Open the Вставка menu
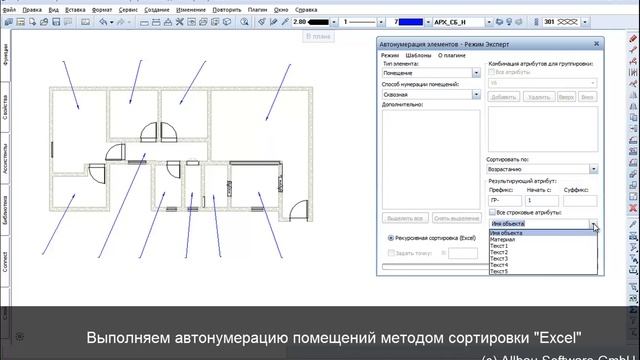 [75, 9]
